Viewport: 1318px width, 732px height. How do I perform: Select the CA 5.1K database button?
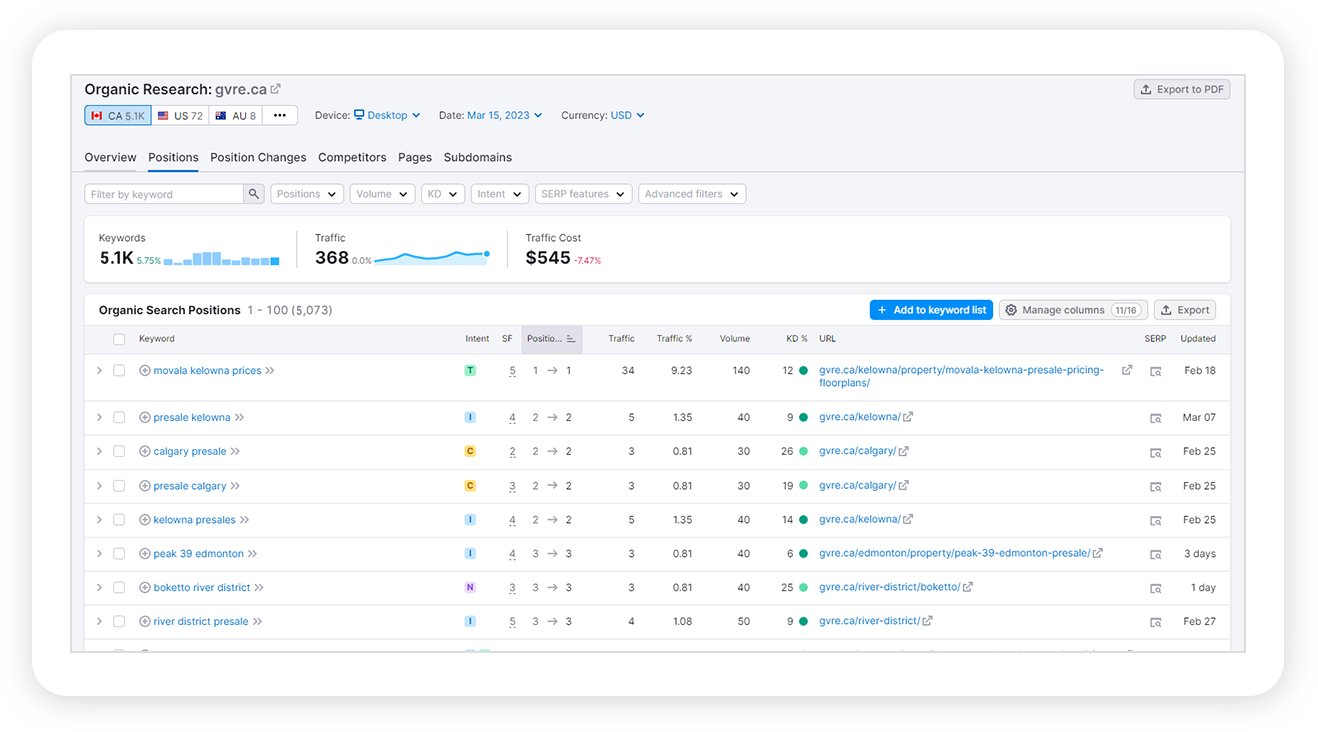tap(118, 115)
